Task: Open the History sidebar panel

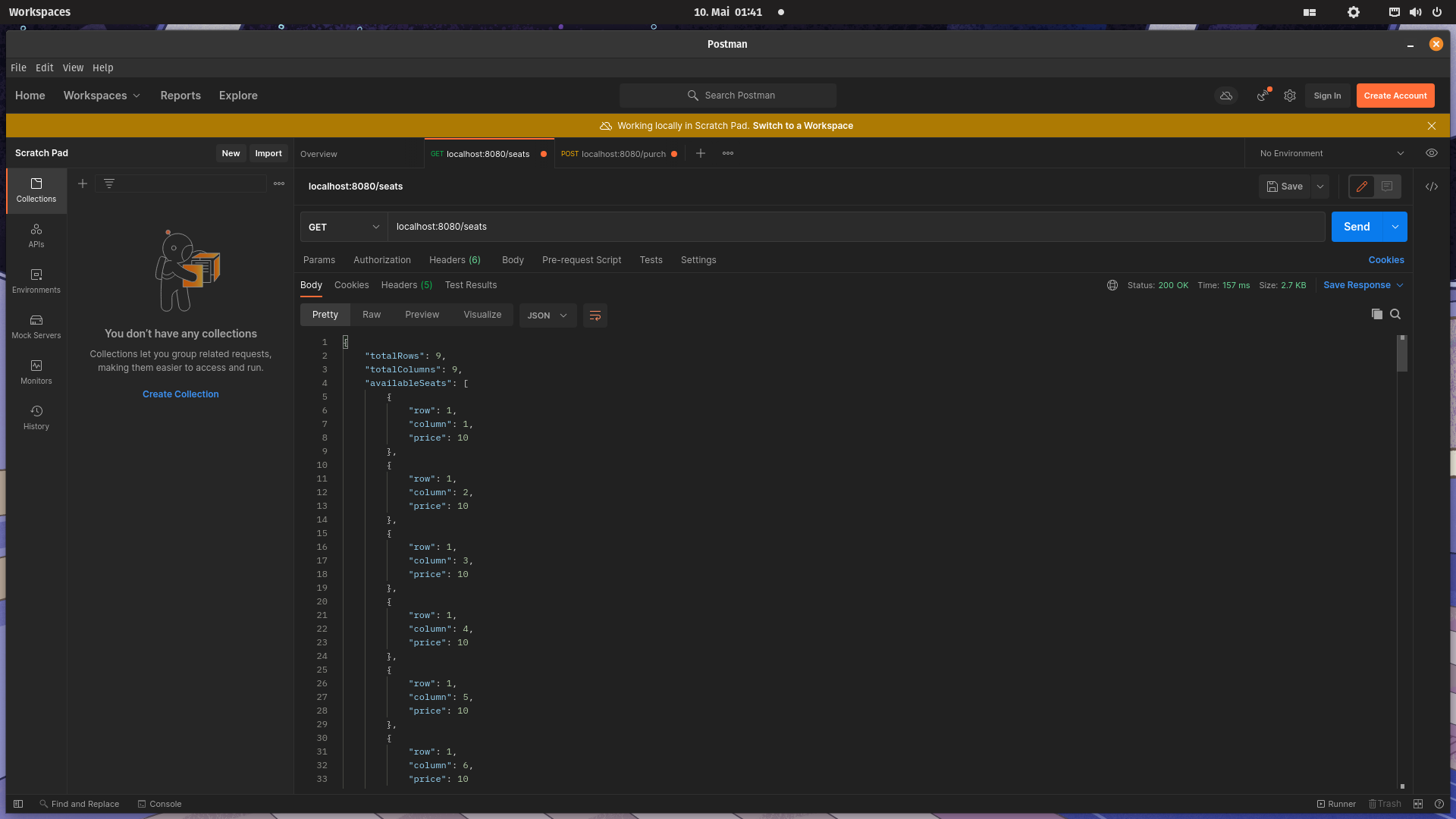Action: click(x=36, y=417)
